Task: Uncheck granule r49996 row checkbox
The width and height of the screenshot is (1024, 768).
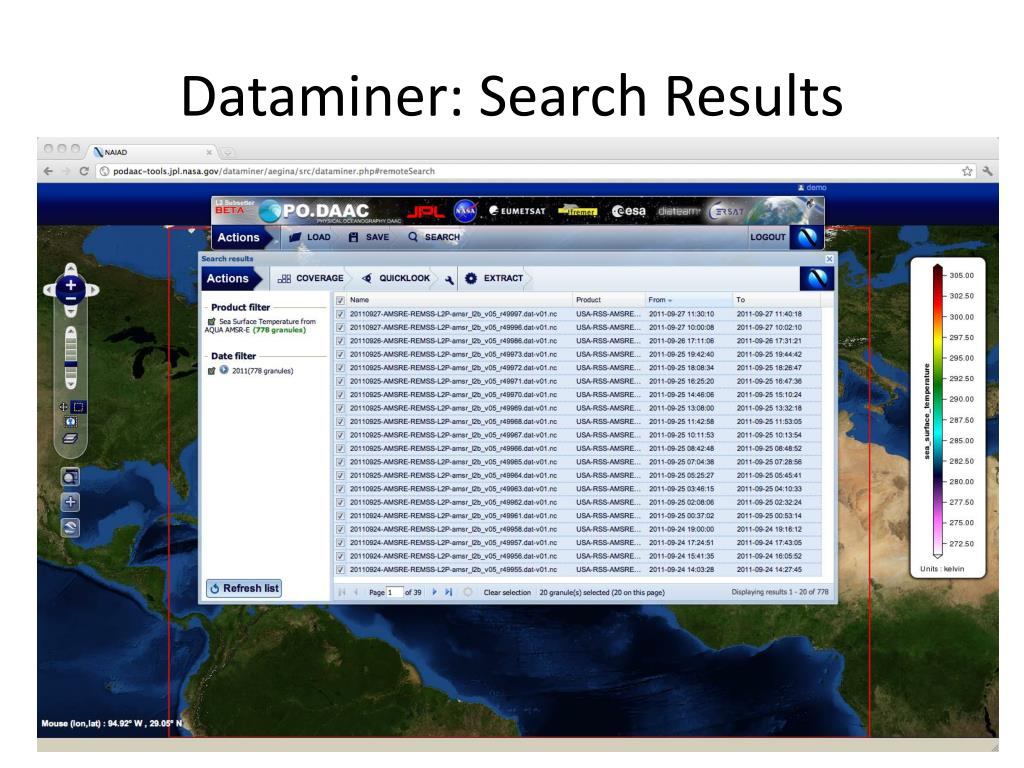Action: click(340, 327)
